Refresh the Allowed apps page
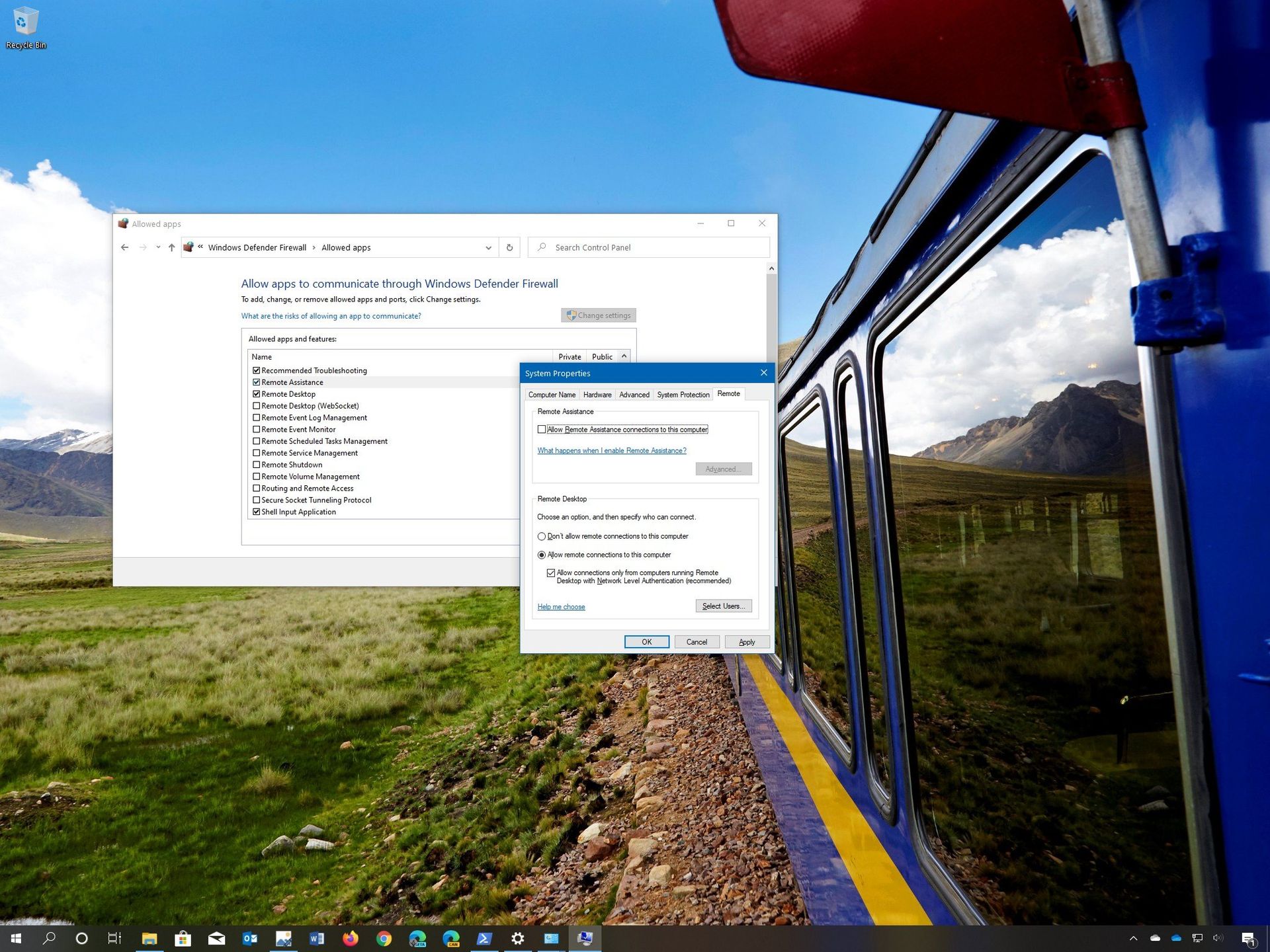 [x=509, y=247]
